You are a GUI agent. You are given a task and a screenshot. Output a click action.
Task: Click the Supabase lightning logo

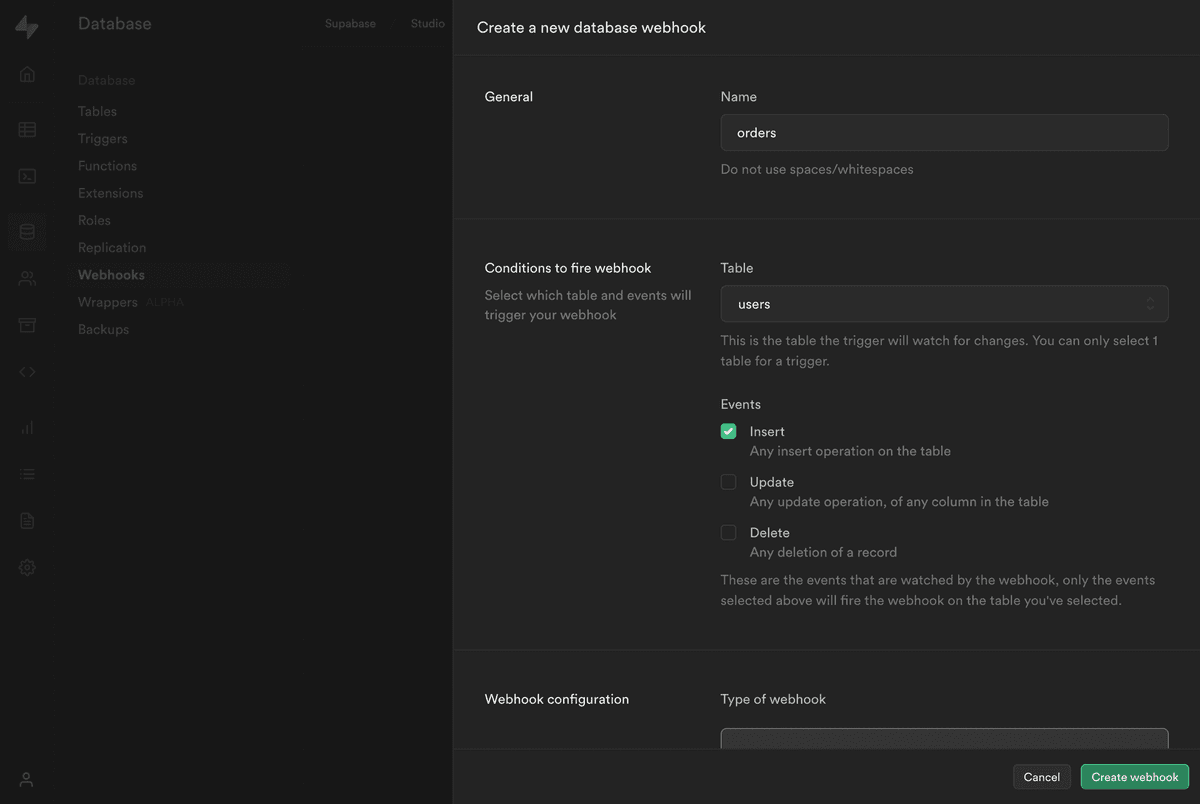point(27,27)
